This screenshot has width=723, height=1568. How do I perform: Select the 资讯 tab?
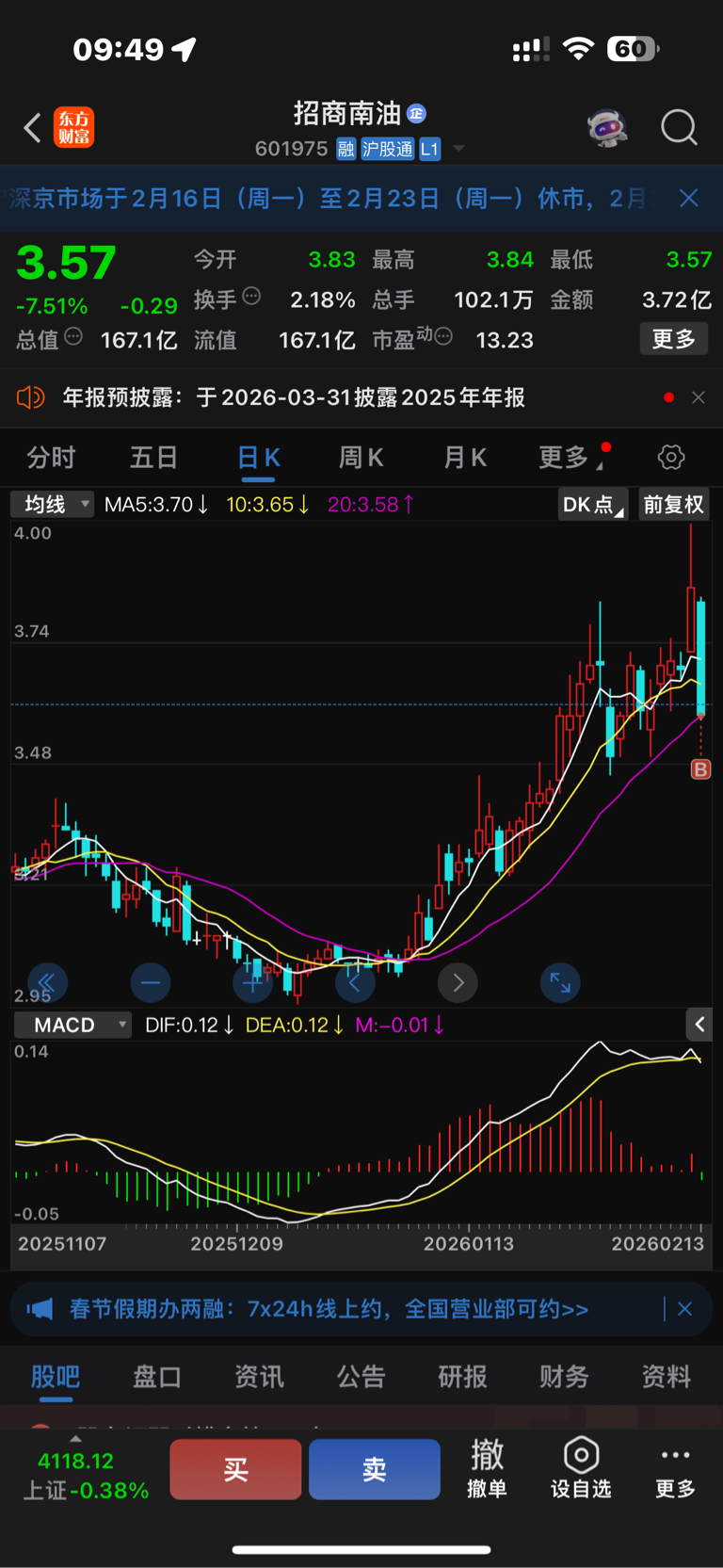[259, 1377]
